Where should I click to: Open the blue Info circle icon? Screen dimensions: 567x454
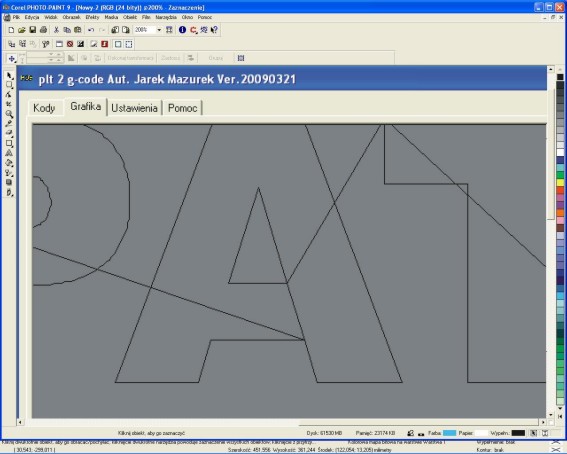point(182,30)
